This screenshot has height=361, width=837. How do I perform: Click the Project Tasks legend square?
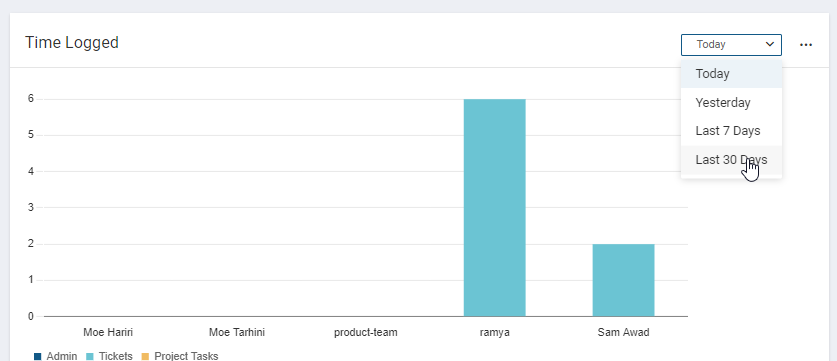pos(145,356)
